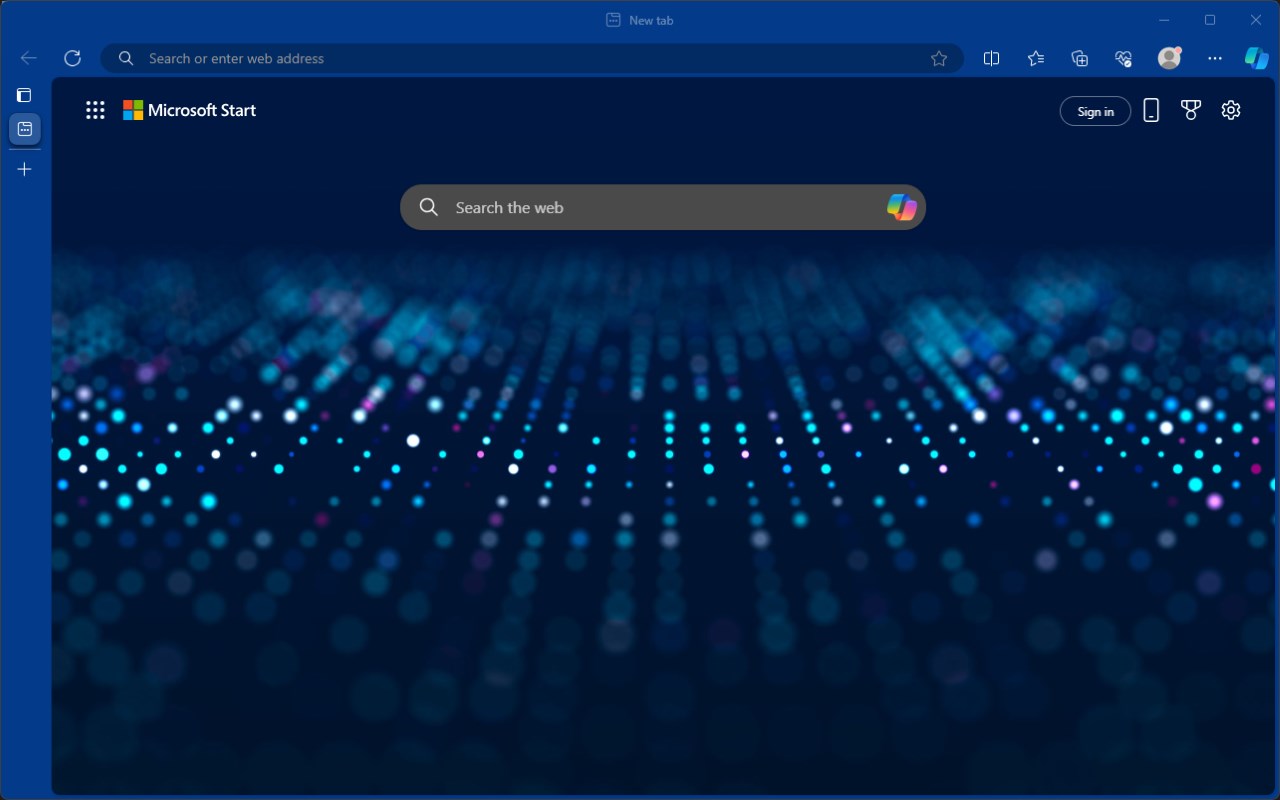Screen dimensions: 1280x800
Task: Refresh the page with the reload icon
Action: pos(72,58)
